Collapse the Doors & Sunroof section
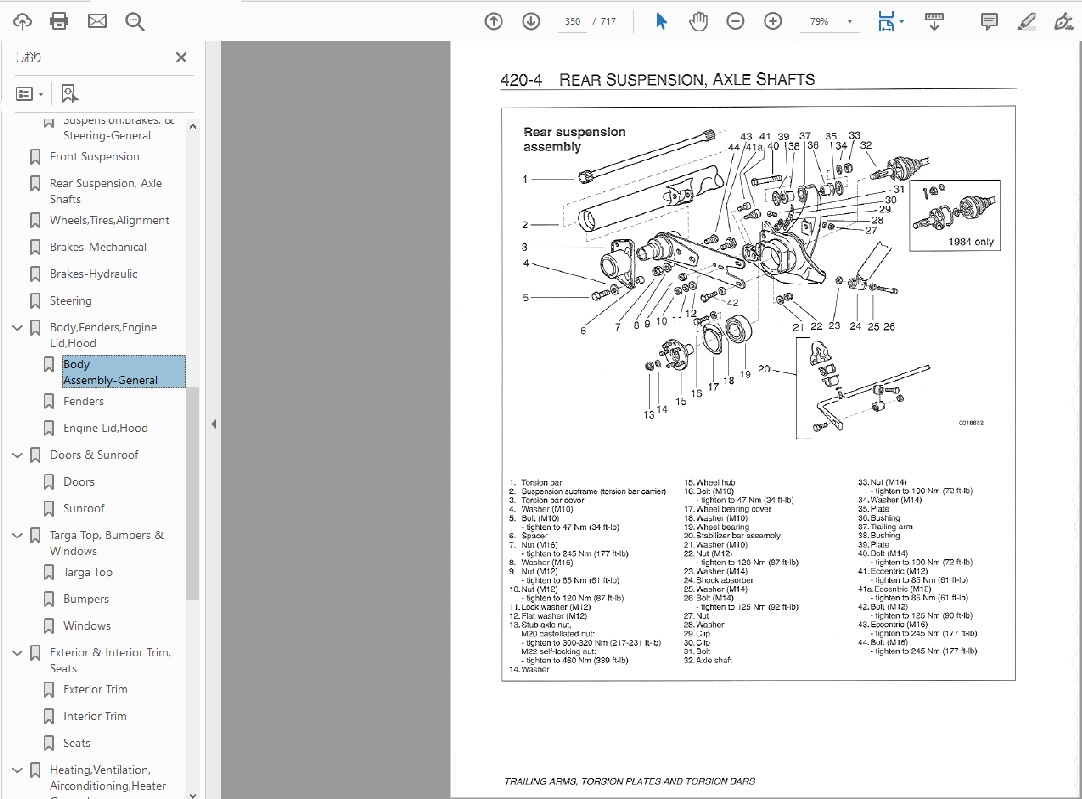 click(x=17, y=455)
